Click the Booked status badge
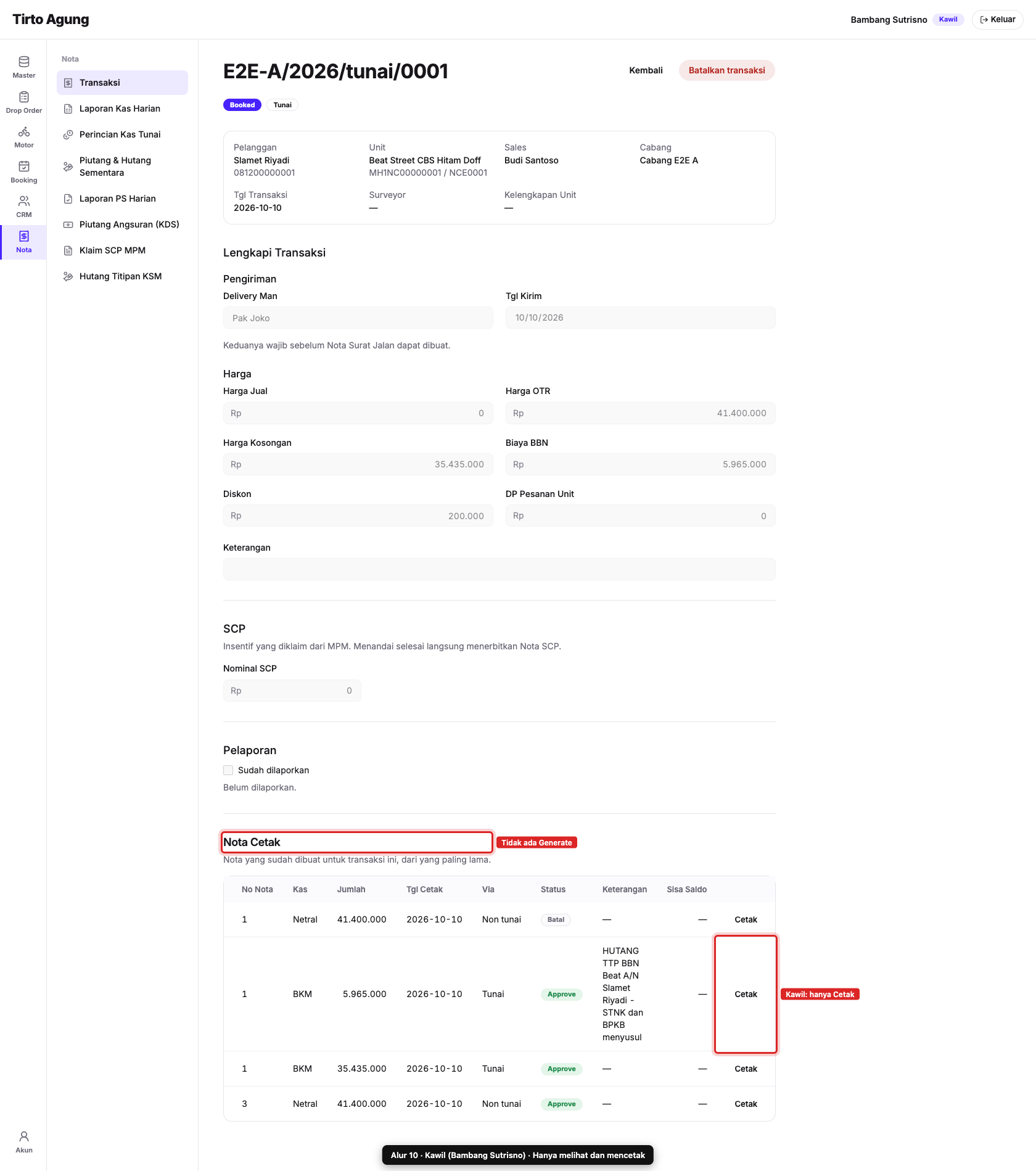Image resolution: width=1036 pixels, height=1171 pixels. click(242, 105)
